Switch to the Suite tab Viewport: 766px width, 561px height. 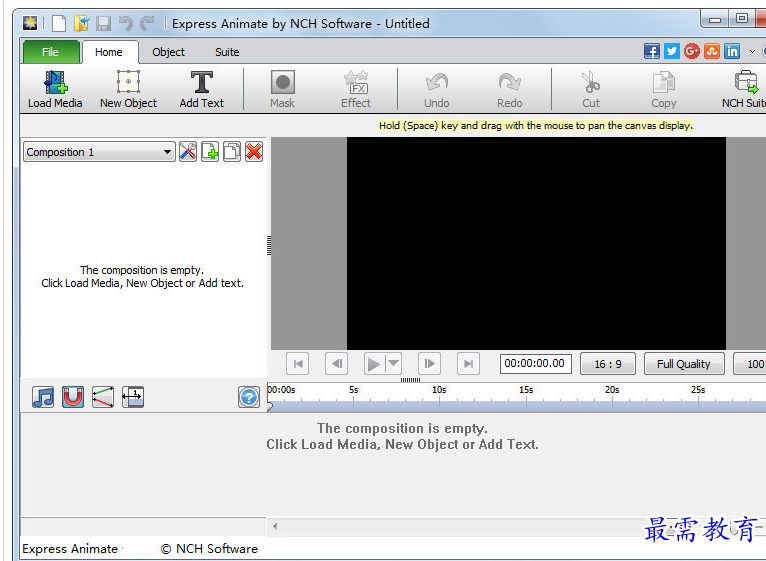click(x=227, y=52)
